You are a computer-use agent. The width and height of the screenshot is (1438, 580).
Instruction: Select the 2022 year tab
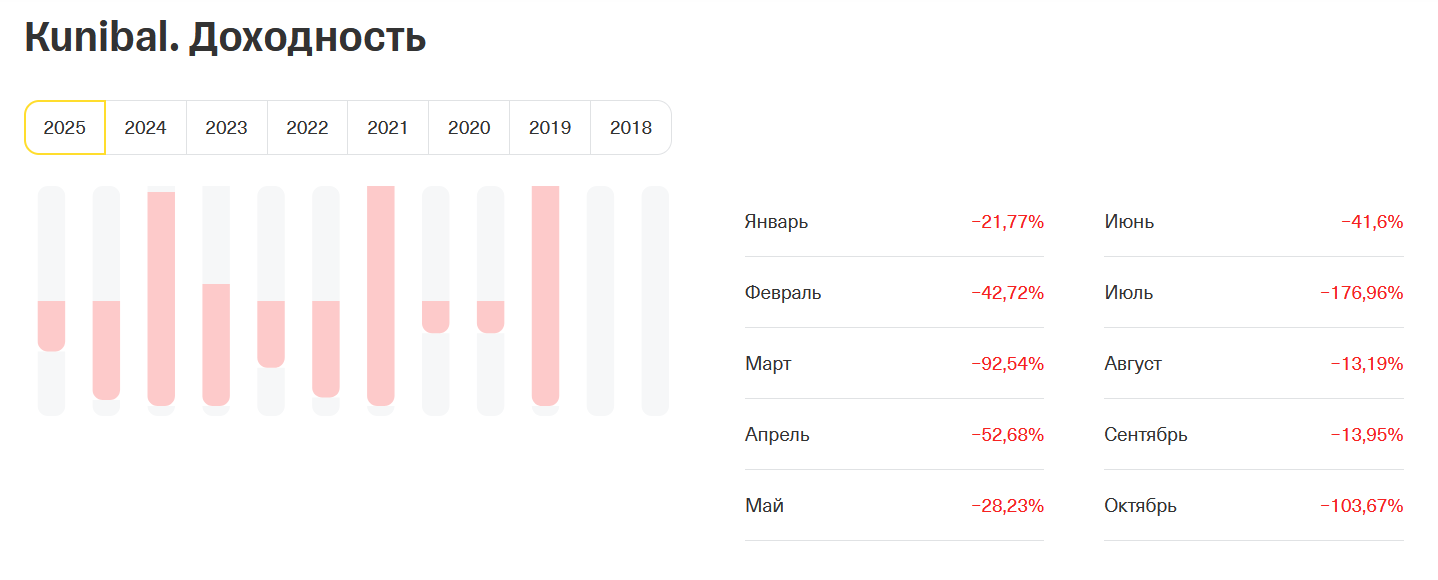pyautogui.click(x=307, y=128)
